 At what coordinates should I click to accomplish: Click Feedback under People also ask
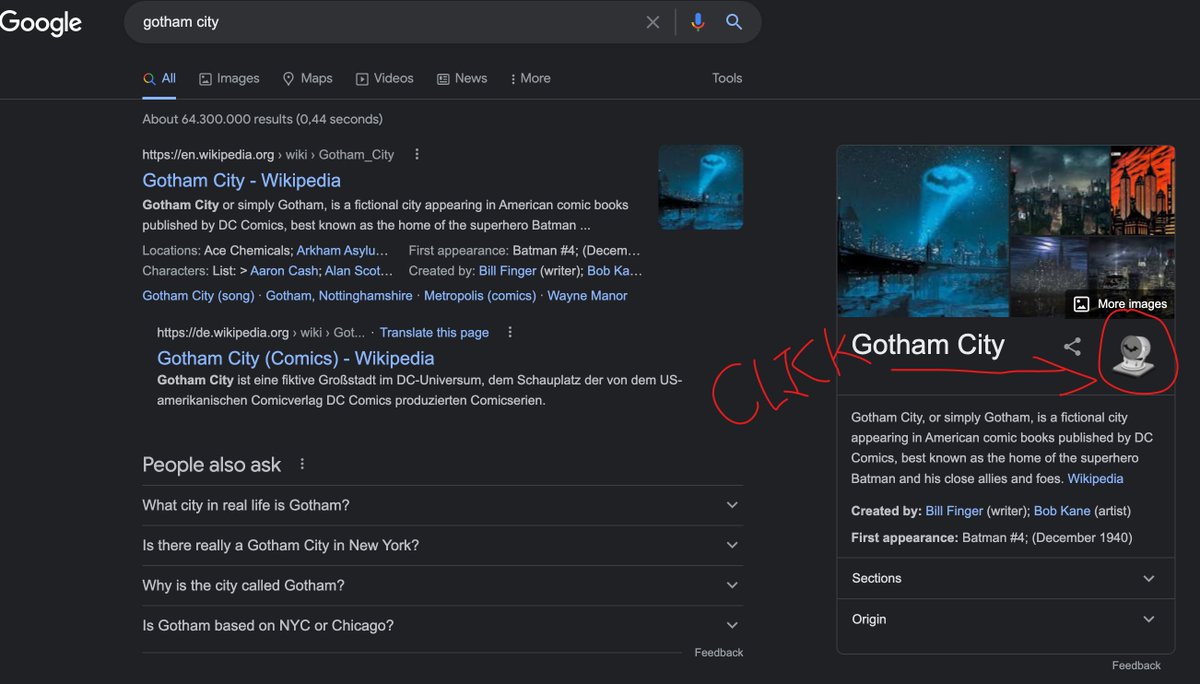click(719, 652)
